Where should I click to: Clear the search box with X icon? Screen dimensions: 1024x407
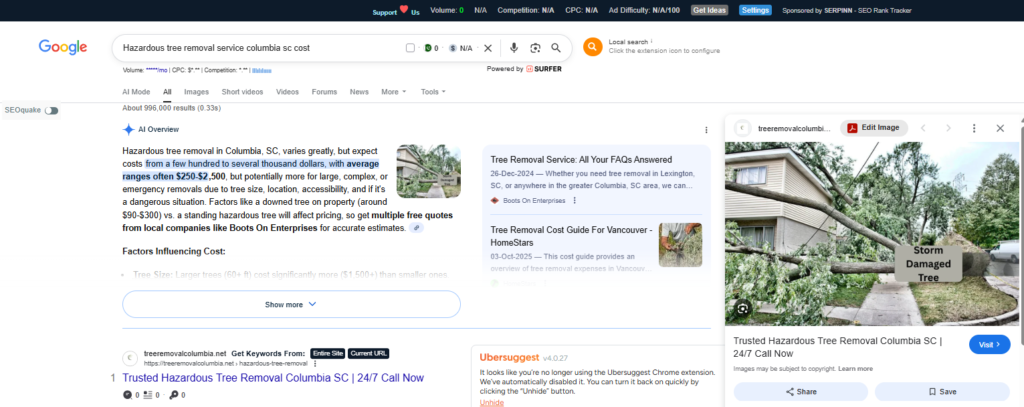click(488, 48)
